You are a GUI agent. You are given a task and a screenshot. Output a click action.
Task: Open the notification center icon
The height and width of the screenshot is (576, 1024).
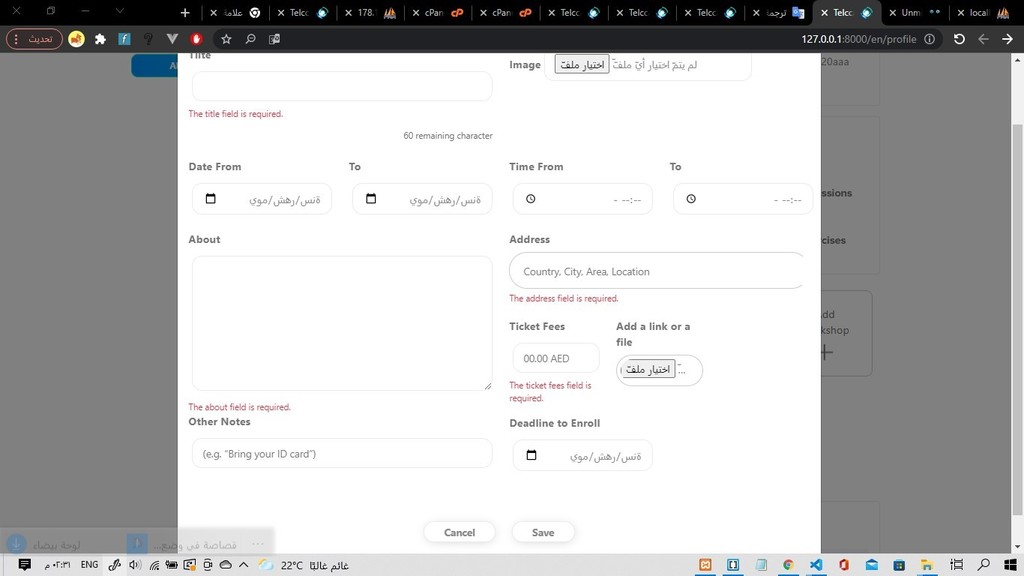coord(24,565)
